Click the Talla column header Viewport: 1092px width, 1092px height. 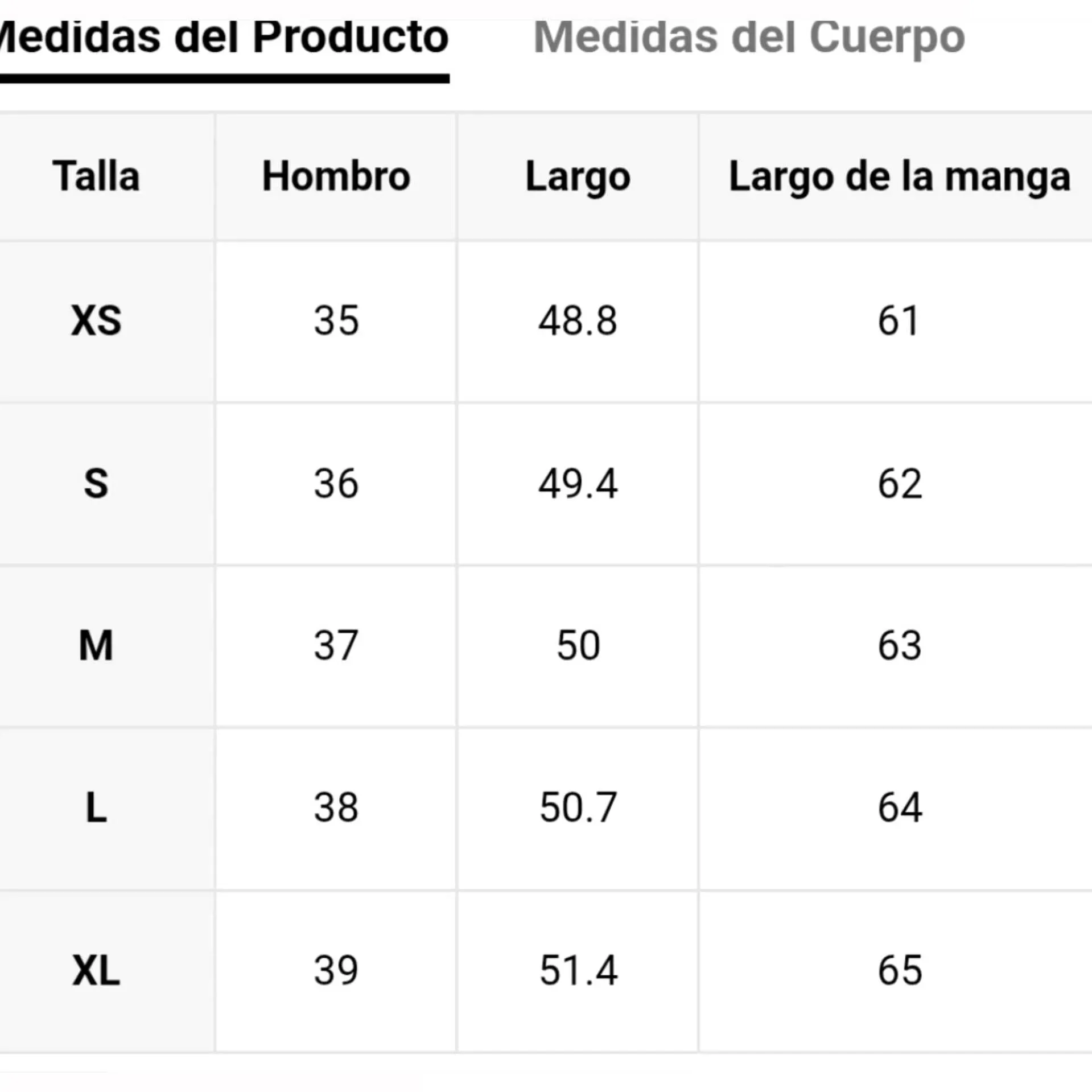click(x=96, y=176)
